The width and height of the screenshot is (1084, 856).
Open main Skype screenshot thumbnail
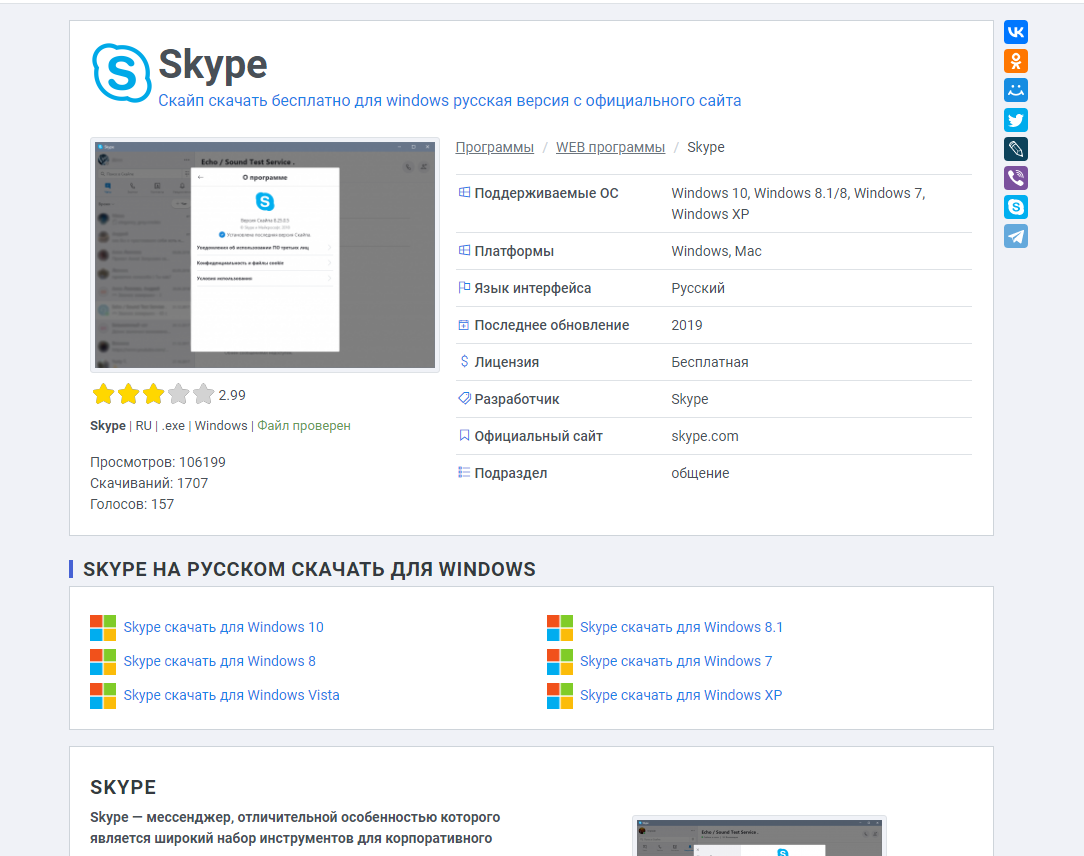[265, 254]
